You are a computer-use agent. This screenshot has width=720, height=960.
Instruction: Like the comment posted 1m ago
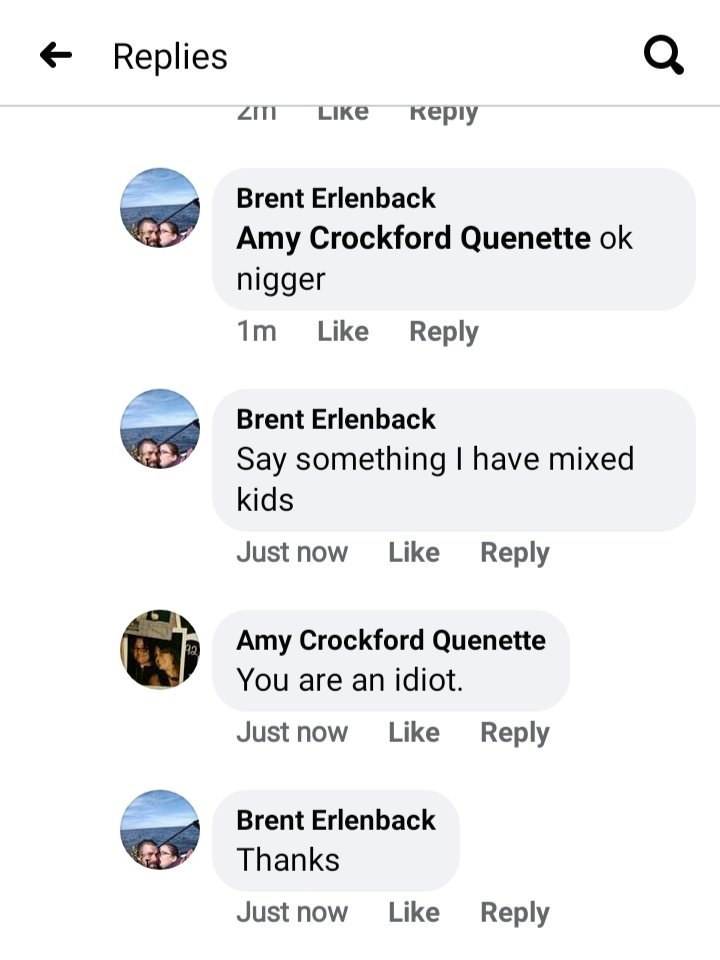(343, 332)
